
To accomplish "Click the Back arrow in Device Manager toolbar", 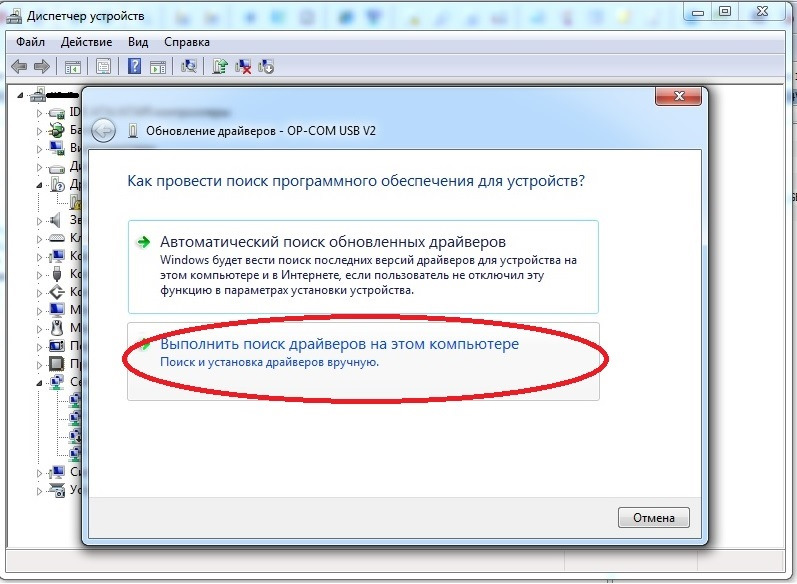I will coord(19,67).
